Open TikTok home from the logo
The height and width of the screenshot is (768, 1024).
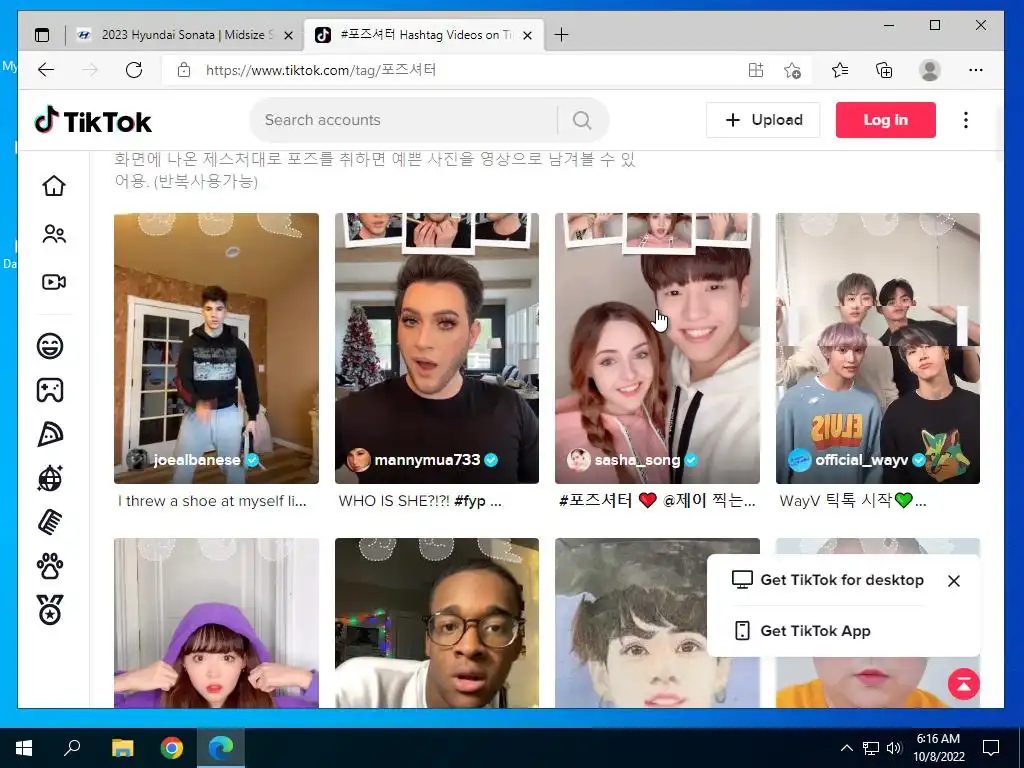tap(93, 121)
